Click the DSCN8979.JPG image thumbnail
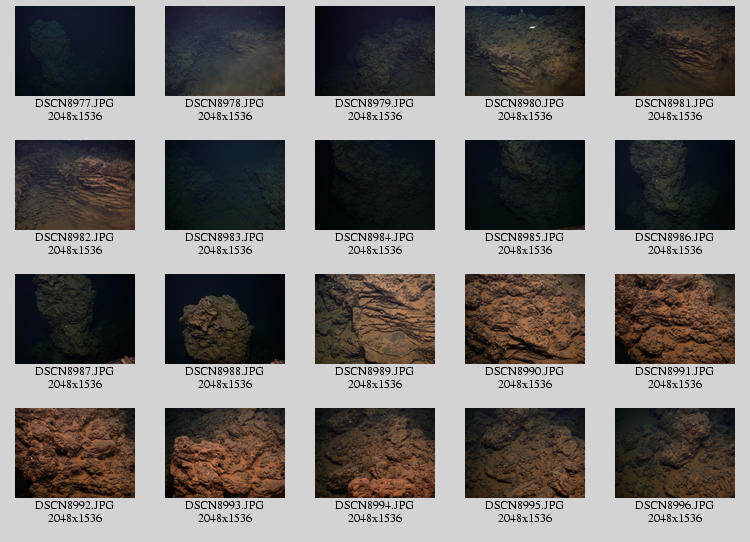This screenshot has width=750, height=542. click(375, 51)
